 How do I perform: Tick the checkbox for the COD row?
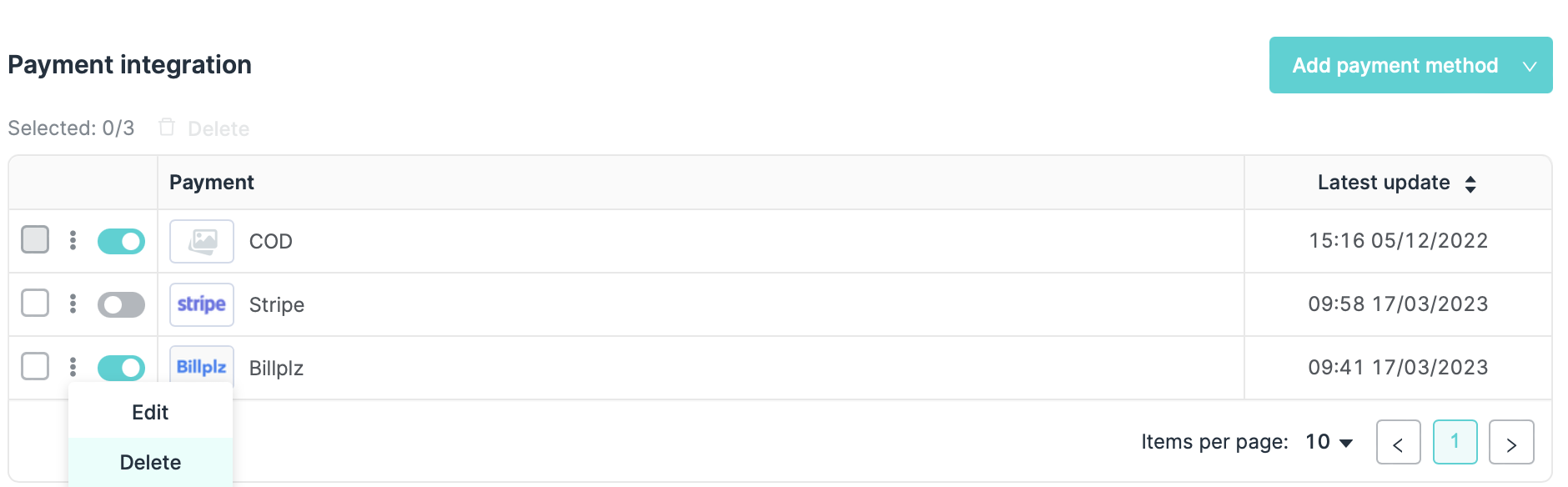click(x=35, y=239)
